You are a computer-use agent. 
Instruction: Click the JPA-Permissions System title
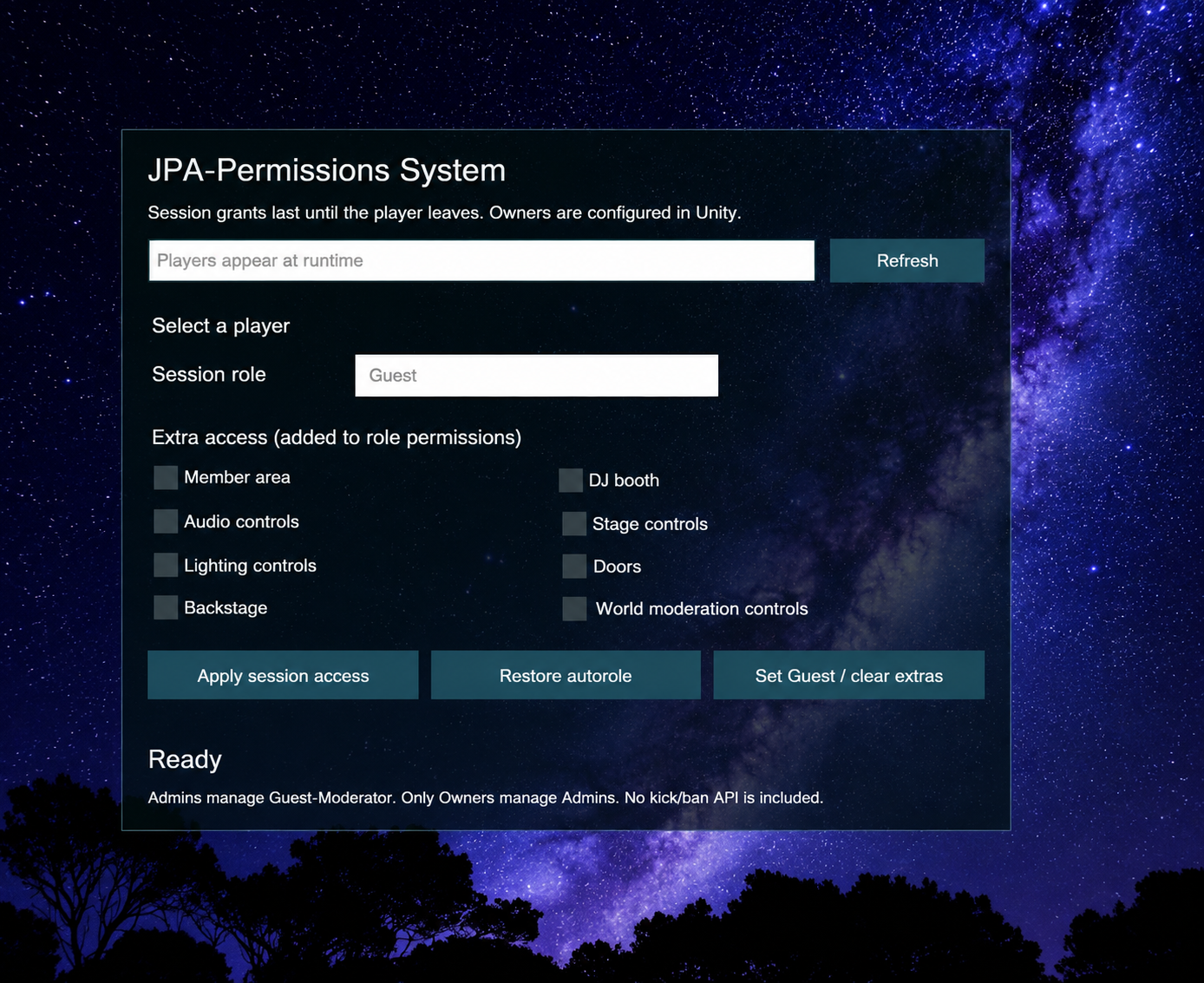click(327, 170)
